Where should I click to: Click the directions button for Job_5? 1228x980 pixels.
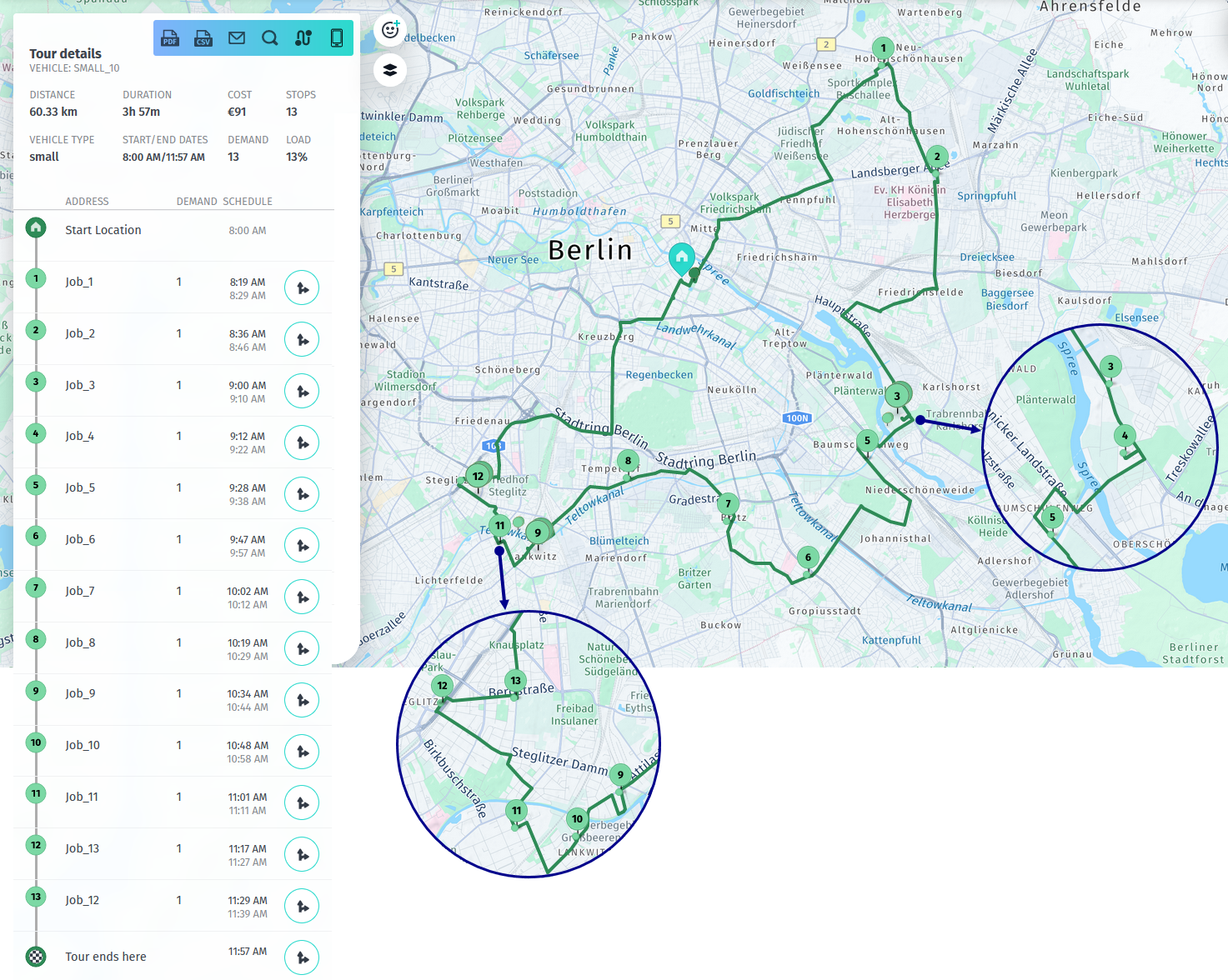click(302, 494)
